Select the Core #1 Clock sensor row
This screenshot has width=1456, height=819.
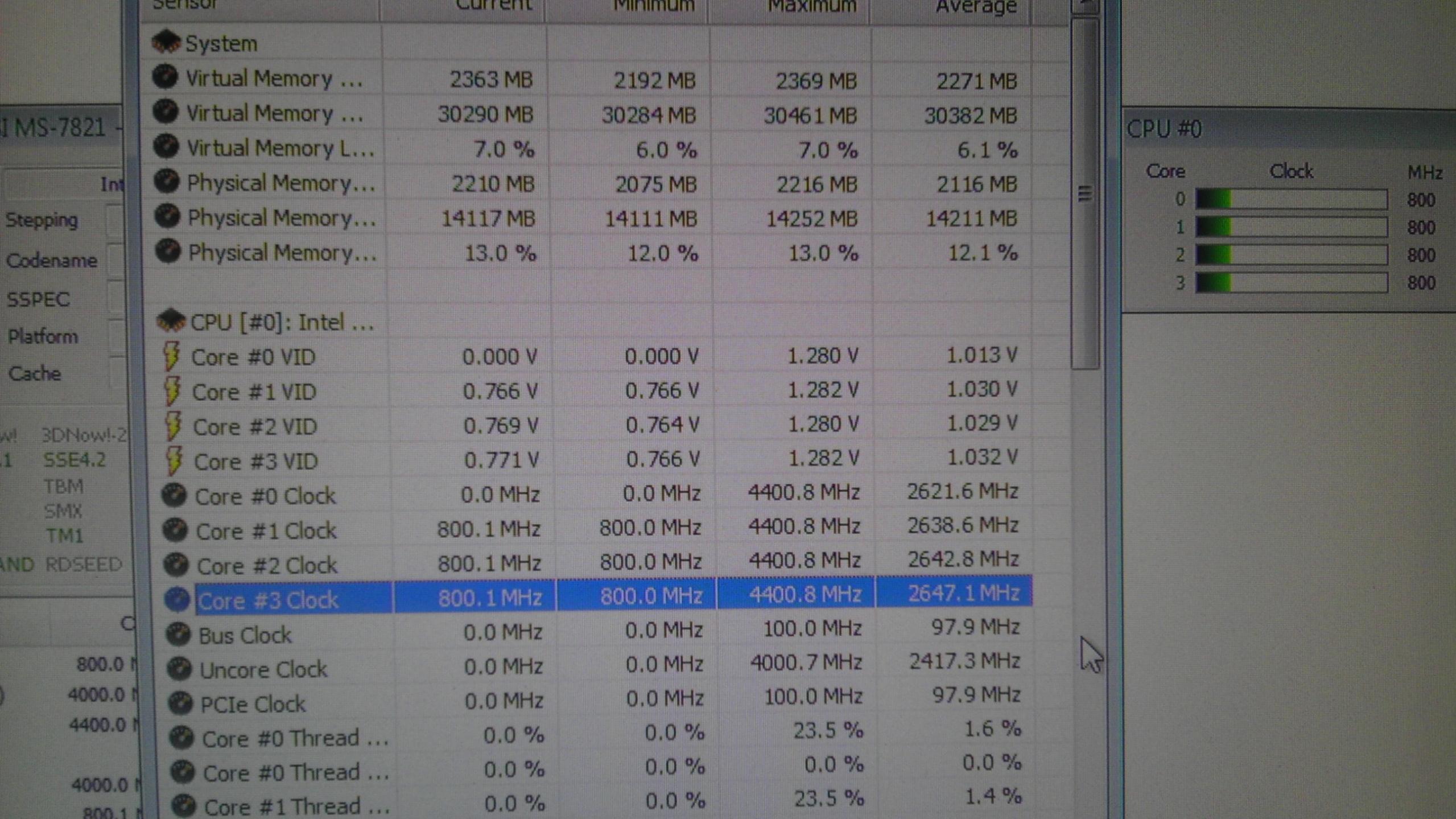click(266, 530)
